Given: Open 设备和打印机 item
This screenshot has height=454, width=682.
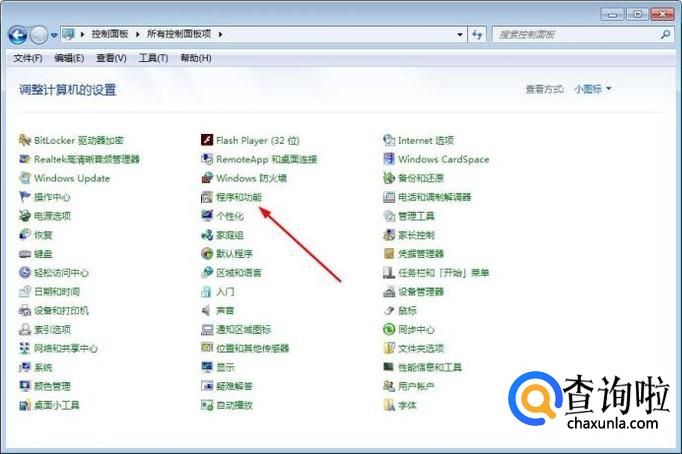Looking at the screenshot, I should (53, 310).
